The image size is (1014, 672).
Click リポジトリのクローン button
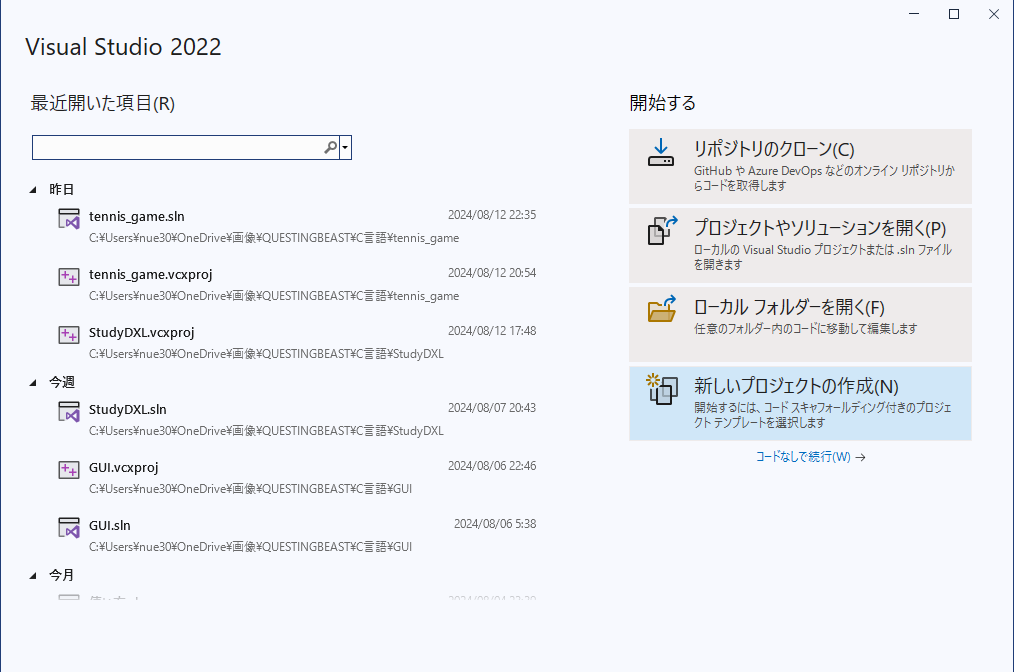(x=800, y=166)
